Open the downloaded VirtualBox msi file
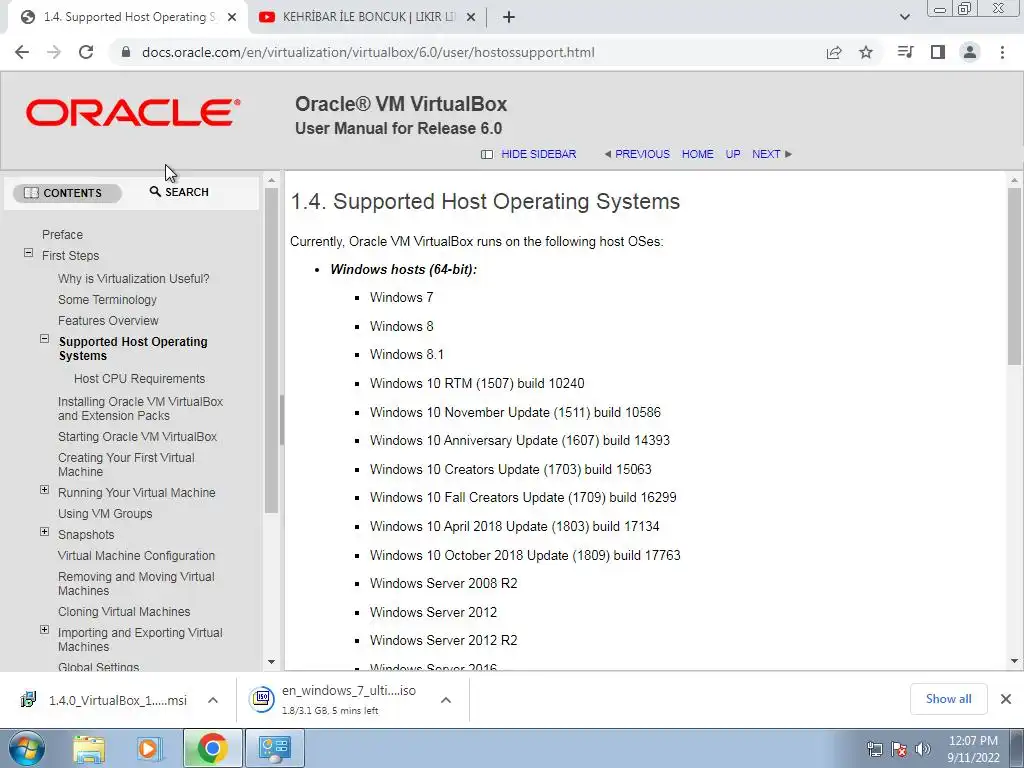1024x768 pixels. coord(104,700)
